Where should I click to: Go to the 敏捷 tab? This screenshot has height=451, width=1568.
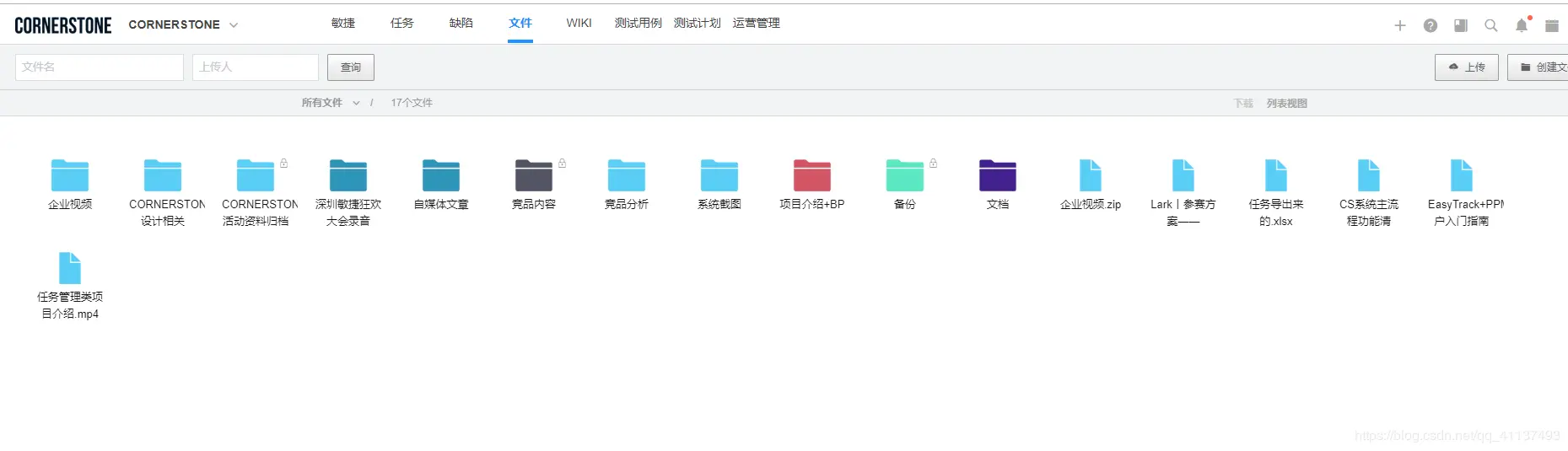tap(343, 24)
